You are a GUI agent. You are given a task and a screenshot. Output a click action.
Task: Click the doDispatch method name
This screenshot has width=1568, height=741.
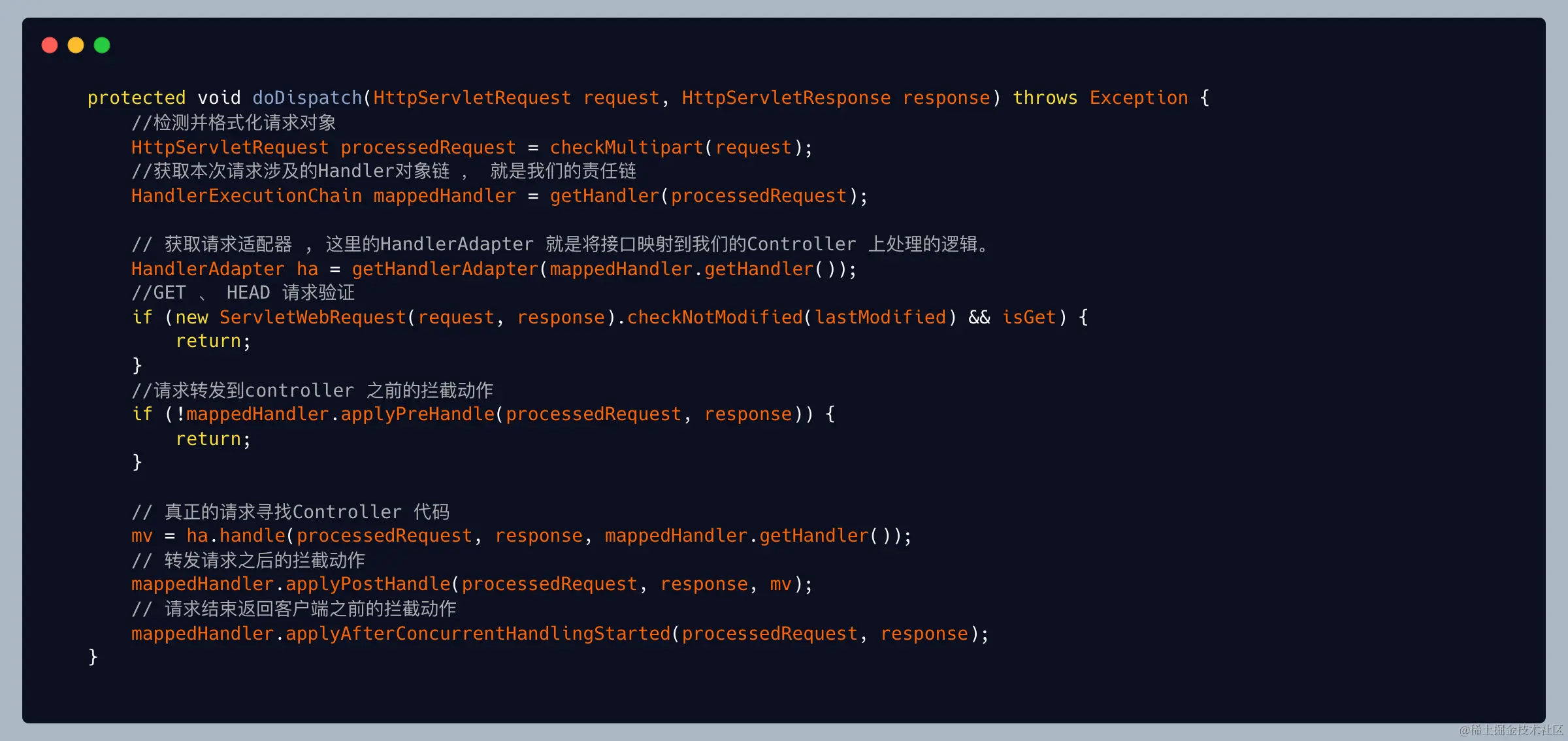pyautogui.click(x=307, y=98)
